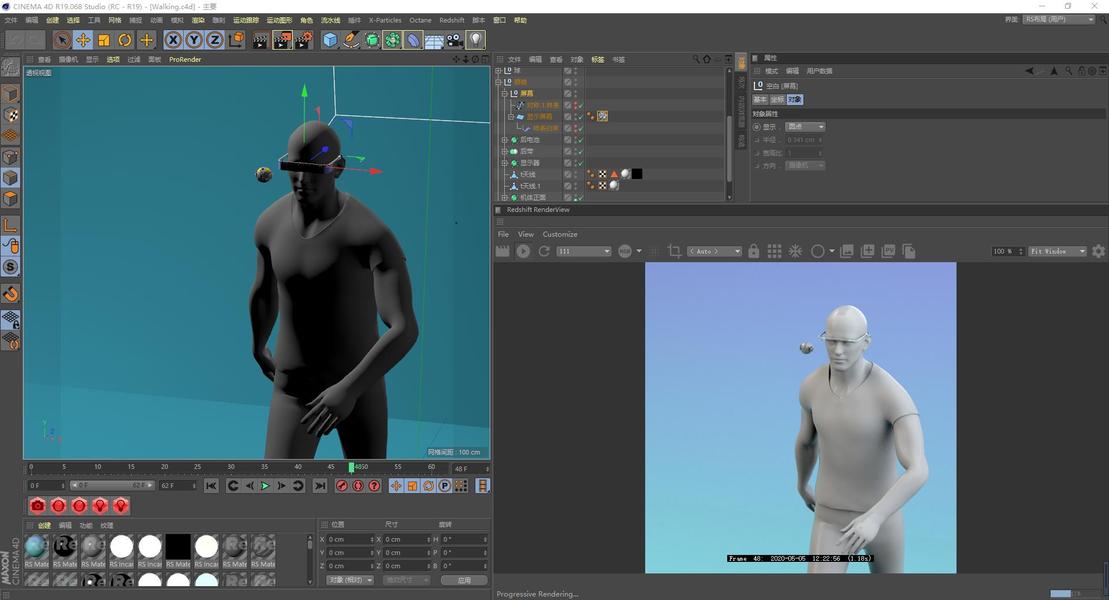
Task: Open the X-Particles menu
Action: 385,20
